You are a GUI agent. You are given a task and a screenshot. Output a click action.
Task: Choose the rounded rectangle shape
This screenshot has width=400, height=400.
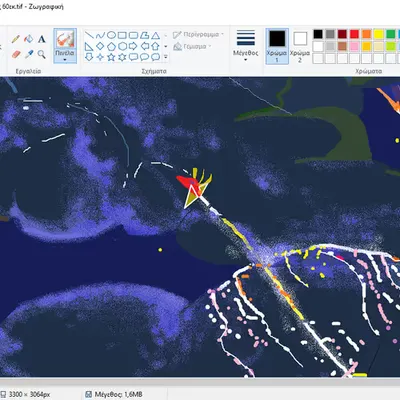[x=133, y=35]
